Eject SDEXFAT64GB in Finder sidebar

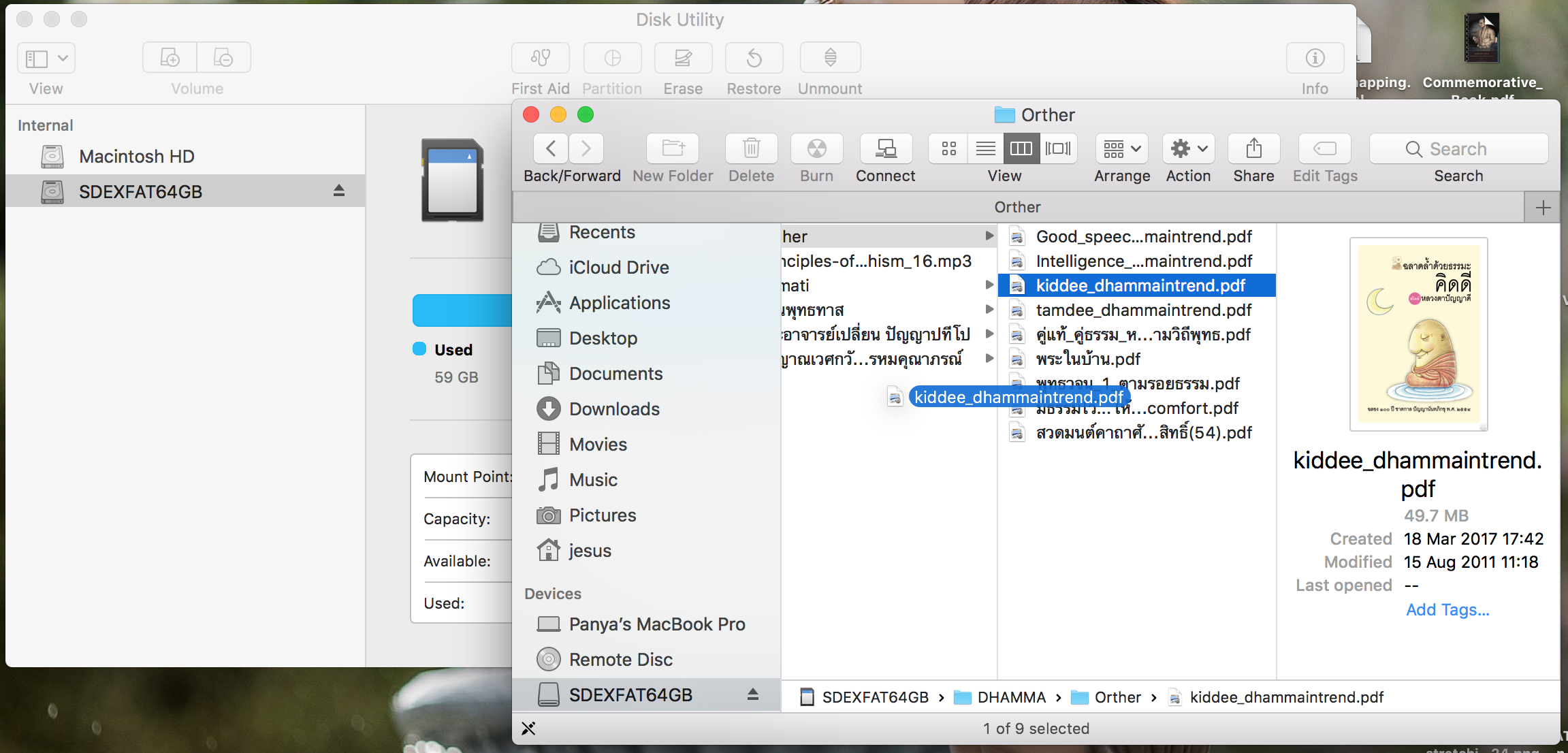(x=752, y=694)
